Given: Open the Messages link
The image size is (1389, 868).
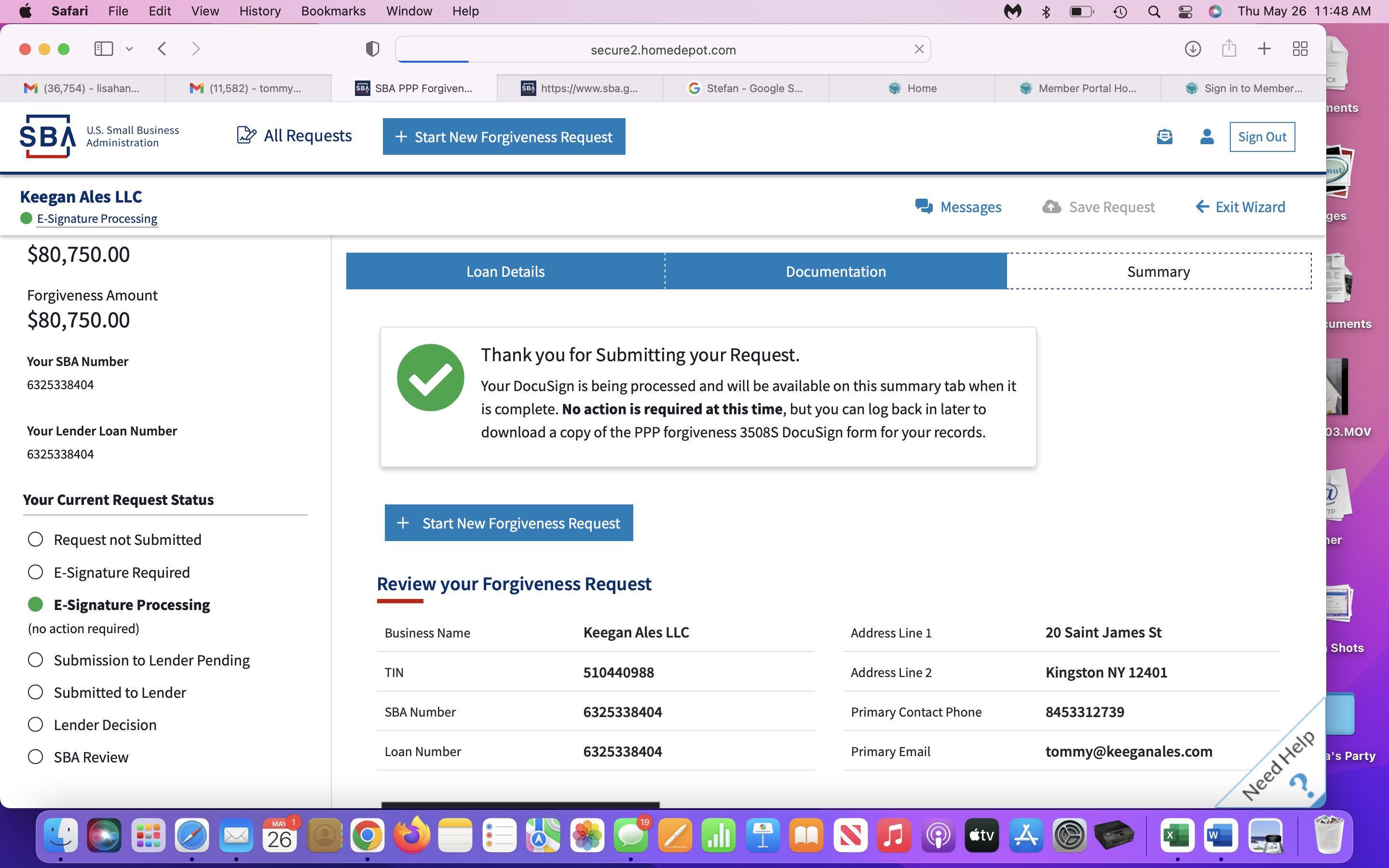Looking at the screenshot, I should tap(957, 207).
